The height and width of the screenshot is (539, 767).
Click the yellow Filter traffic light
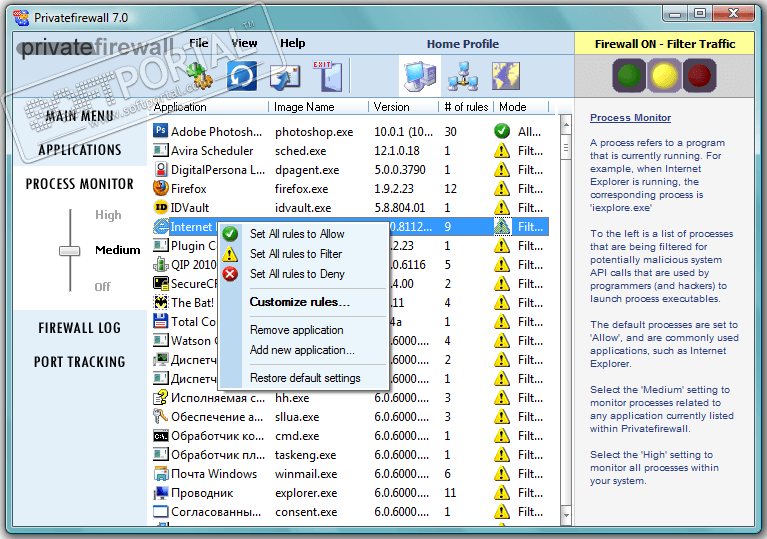coord(664,76)
